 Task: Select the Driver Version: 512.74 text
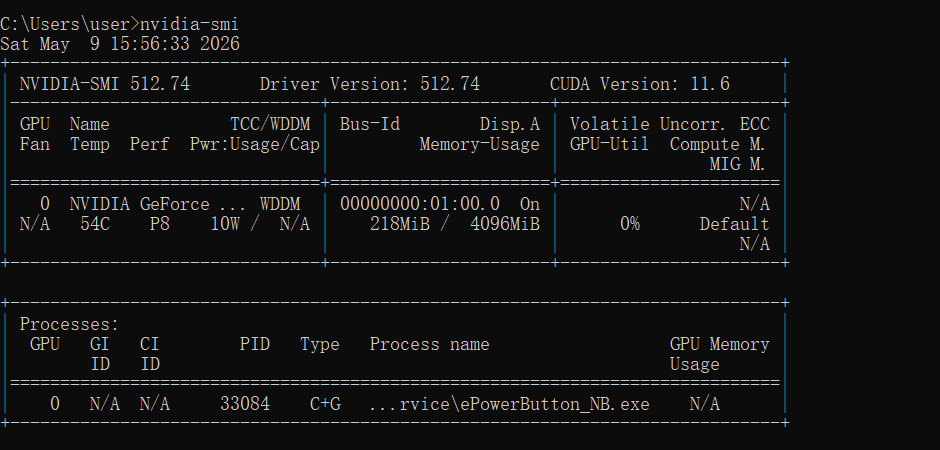coord(369,84)
